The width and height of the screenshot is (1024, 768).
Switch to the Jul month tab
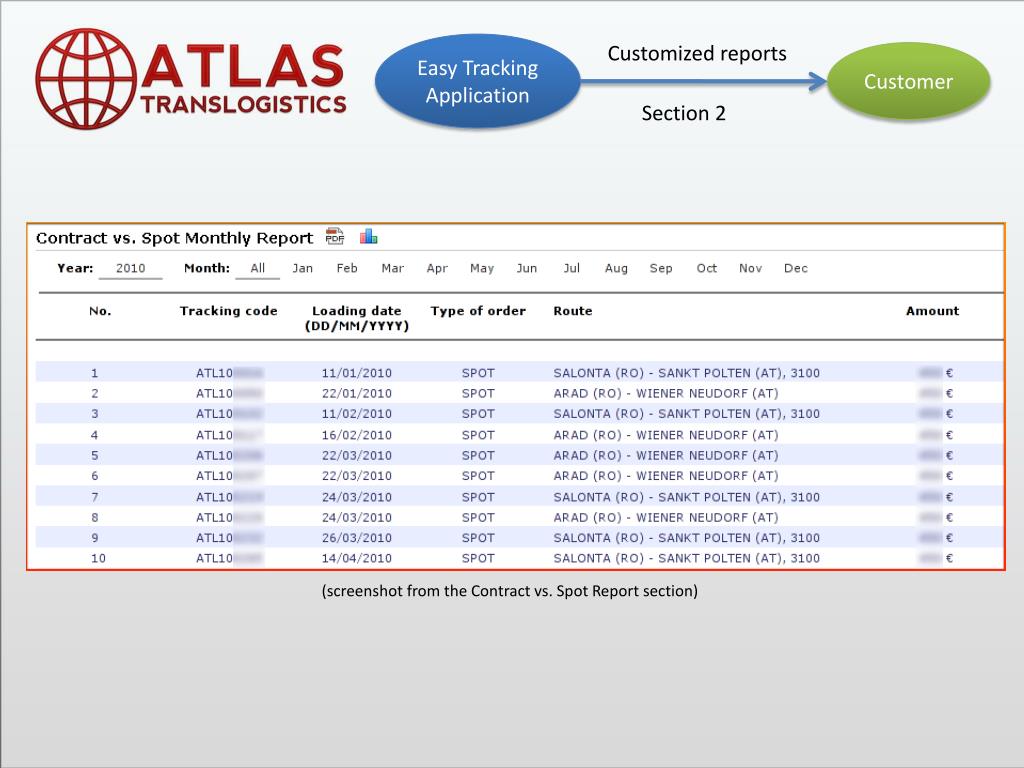point(571,268)
